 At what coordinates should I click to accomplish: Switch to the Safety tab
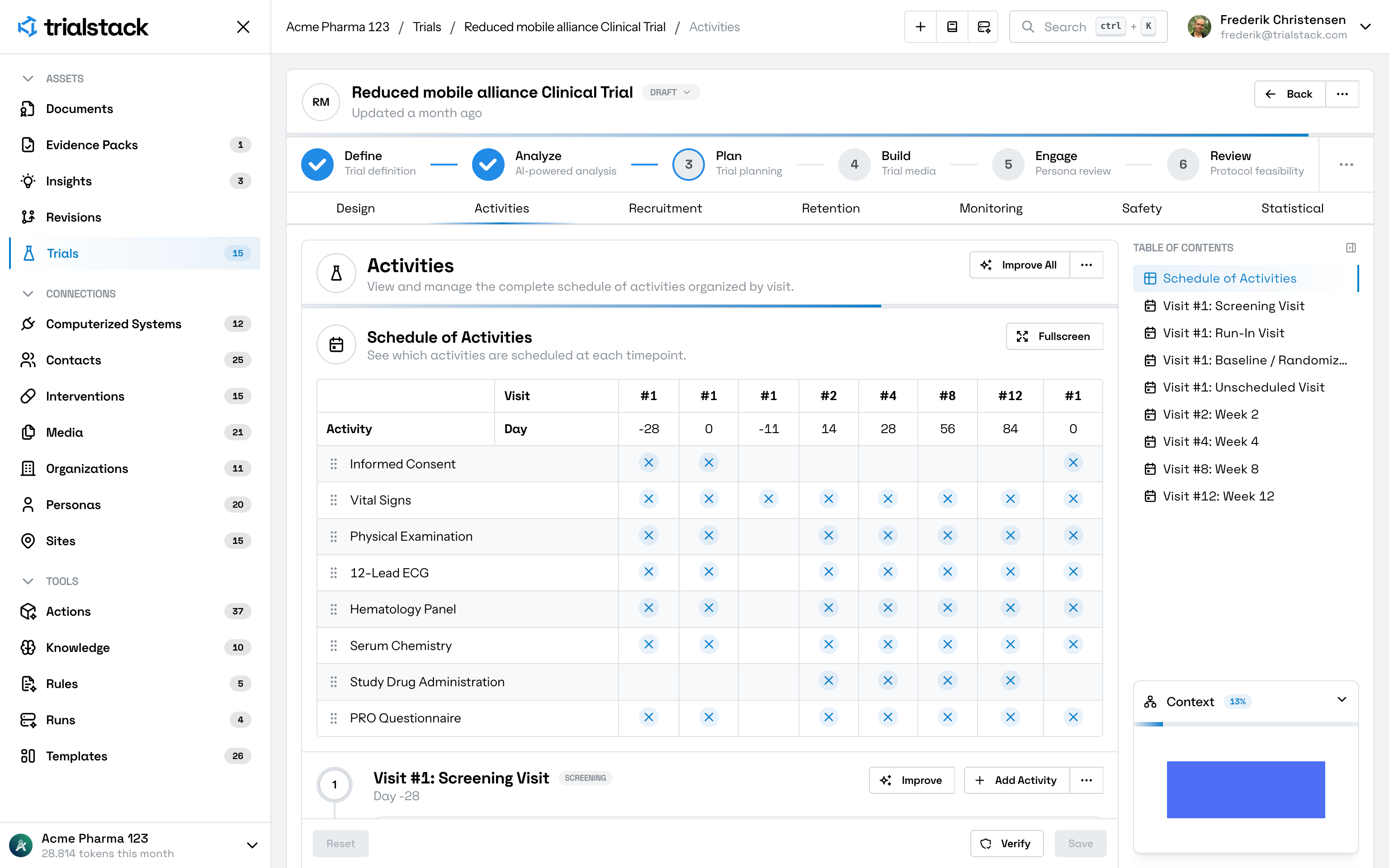[1142, 208]
